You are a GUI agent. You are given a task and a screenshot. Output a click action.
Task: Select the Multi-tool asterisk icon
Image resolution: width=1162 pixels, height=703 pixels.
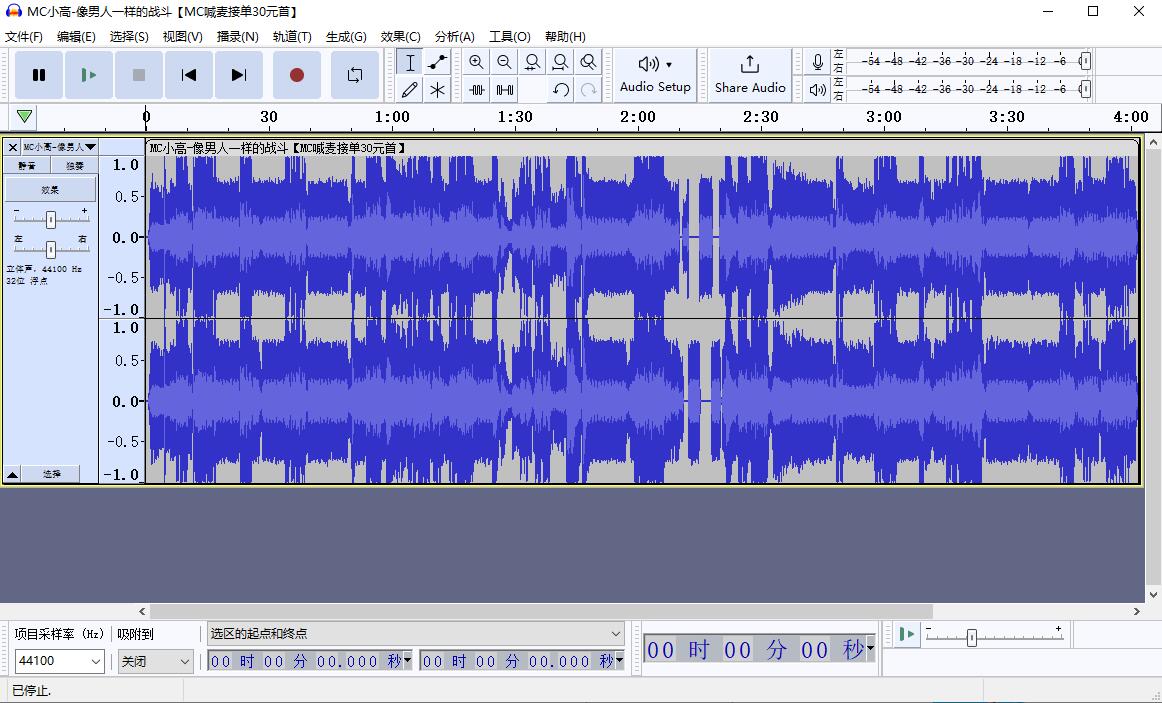(437, 90)
